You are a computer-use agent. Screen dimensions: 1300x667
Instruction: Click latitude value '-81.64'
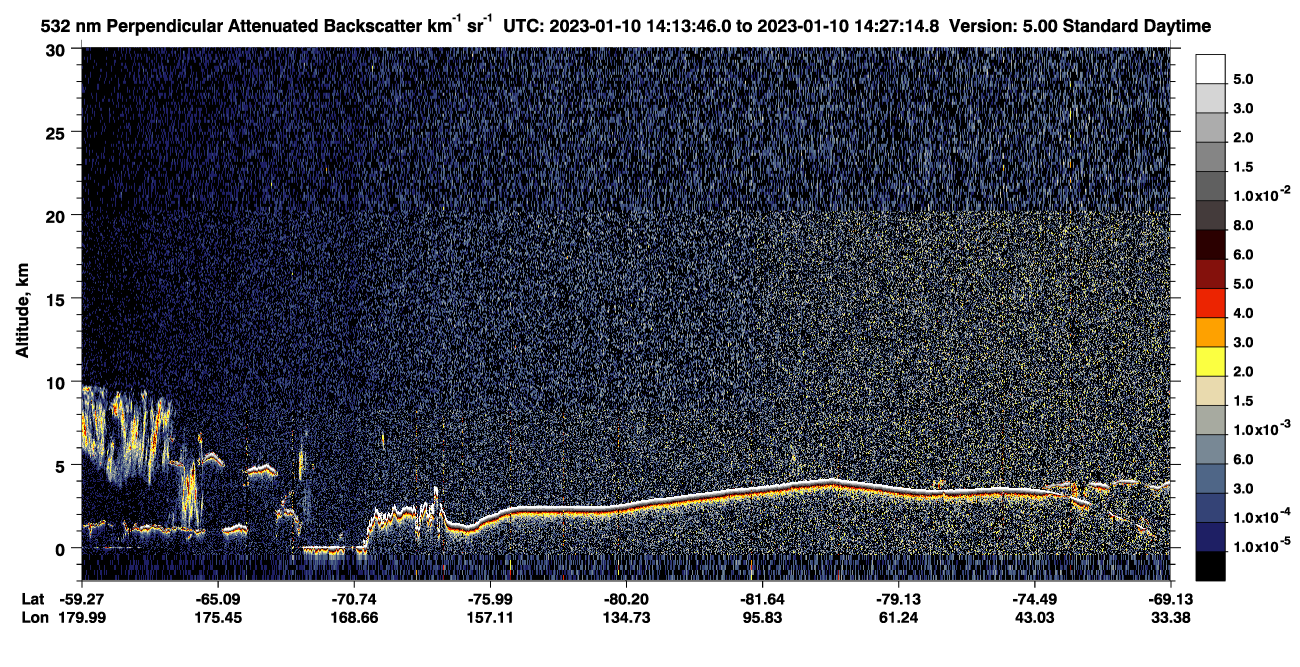762,600
